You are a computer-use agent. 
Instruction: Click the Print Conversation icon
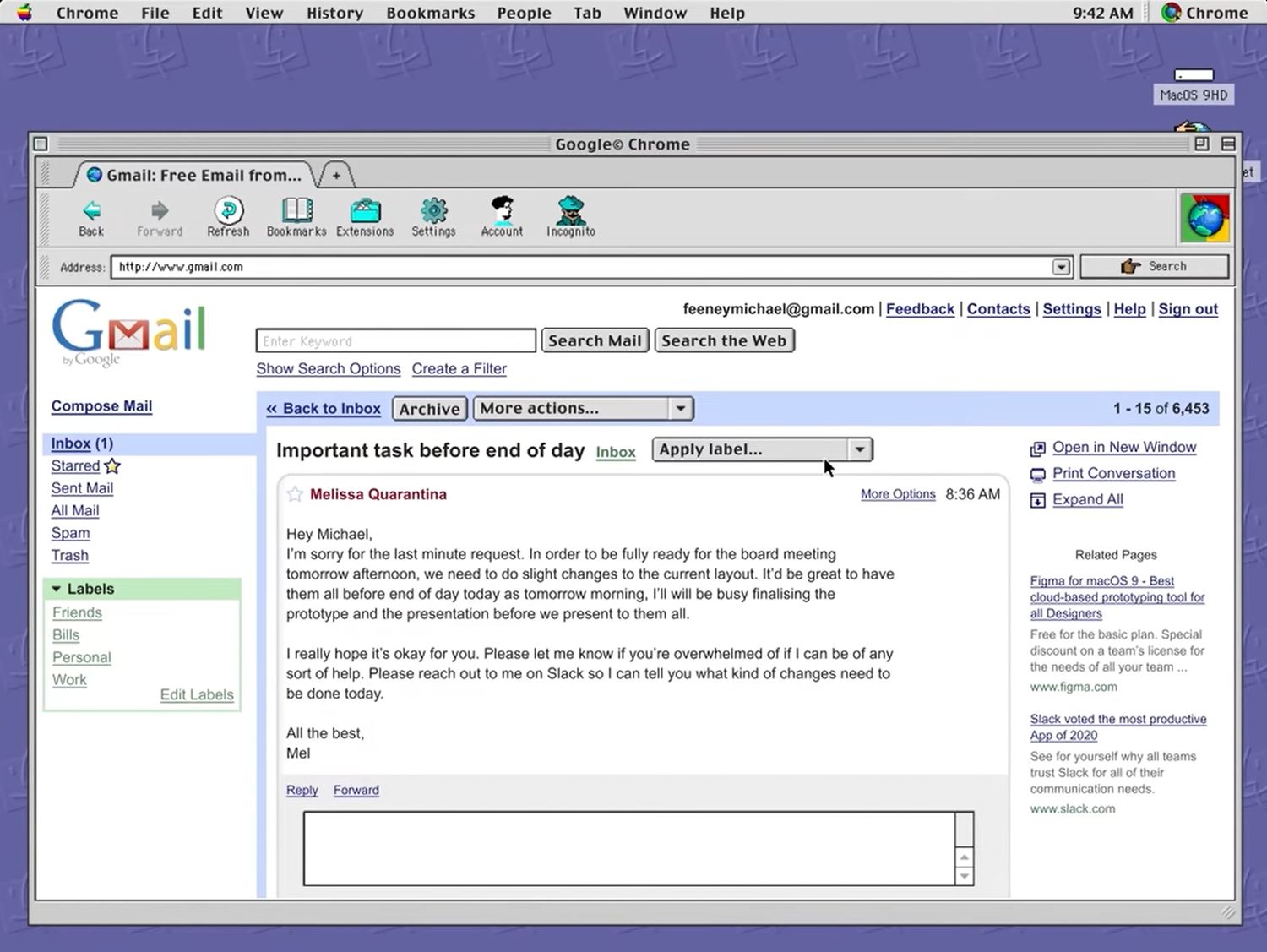(1037, 475)
